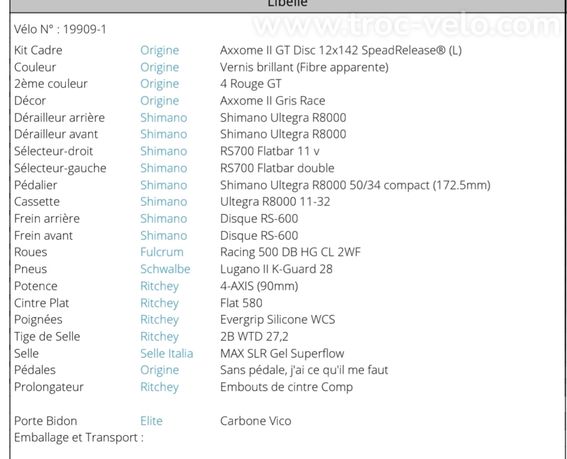Click 'Disque RS-600' in Frein arrière row

pyautogui.click(x=259, y=218)
